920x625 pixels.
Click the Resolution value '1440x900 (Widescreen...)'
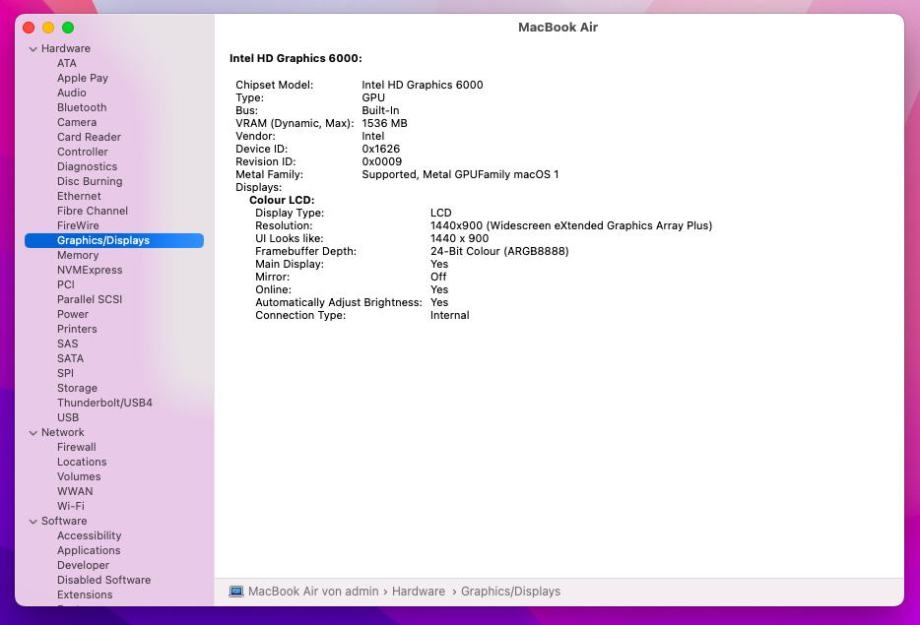571,226
